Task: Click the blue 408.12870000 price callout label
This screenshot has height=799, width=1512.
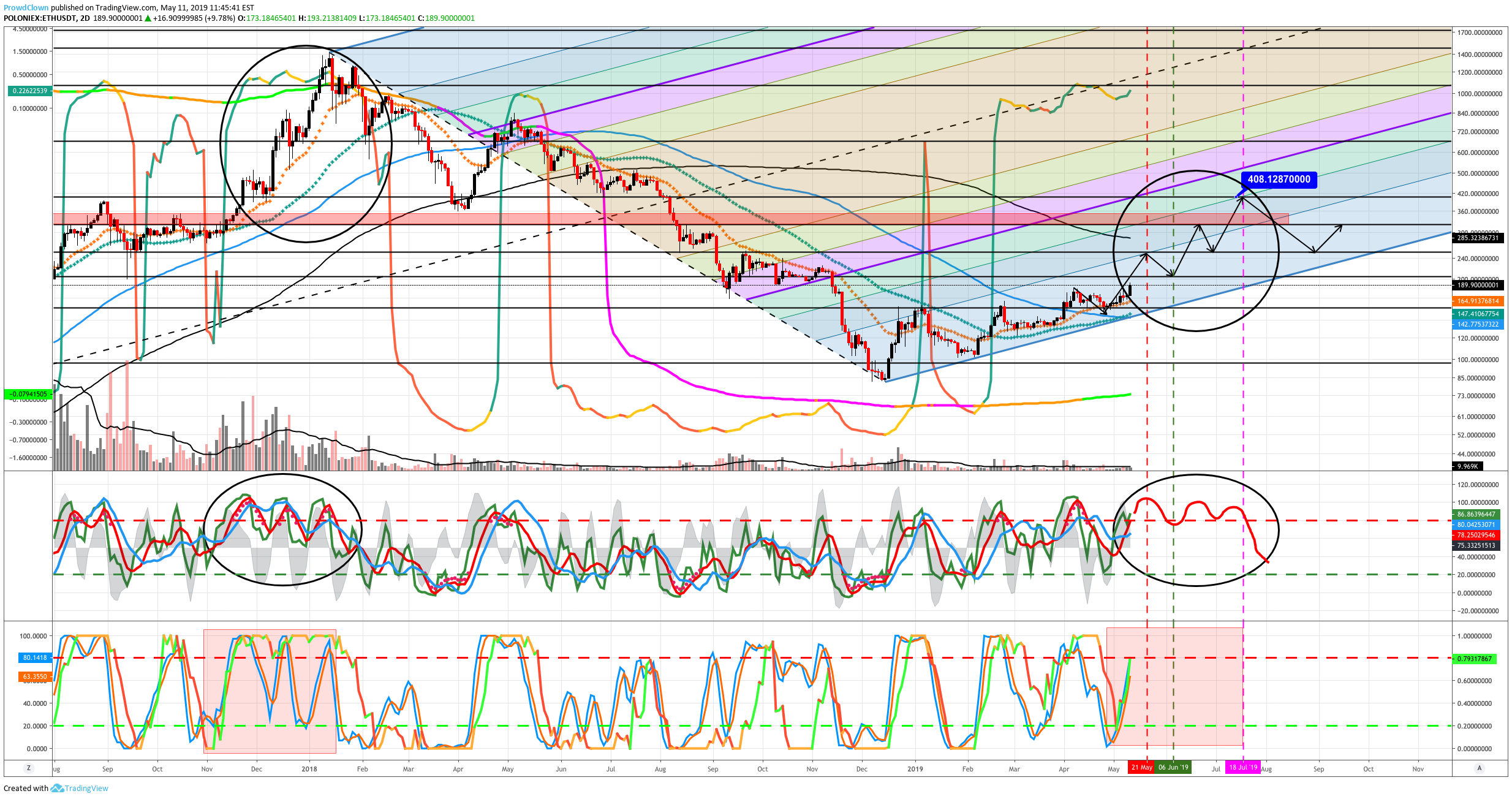Action: point(1279,180)
